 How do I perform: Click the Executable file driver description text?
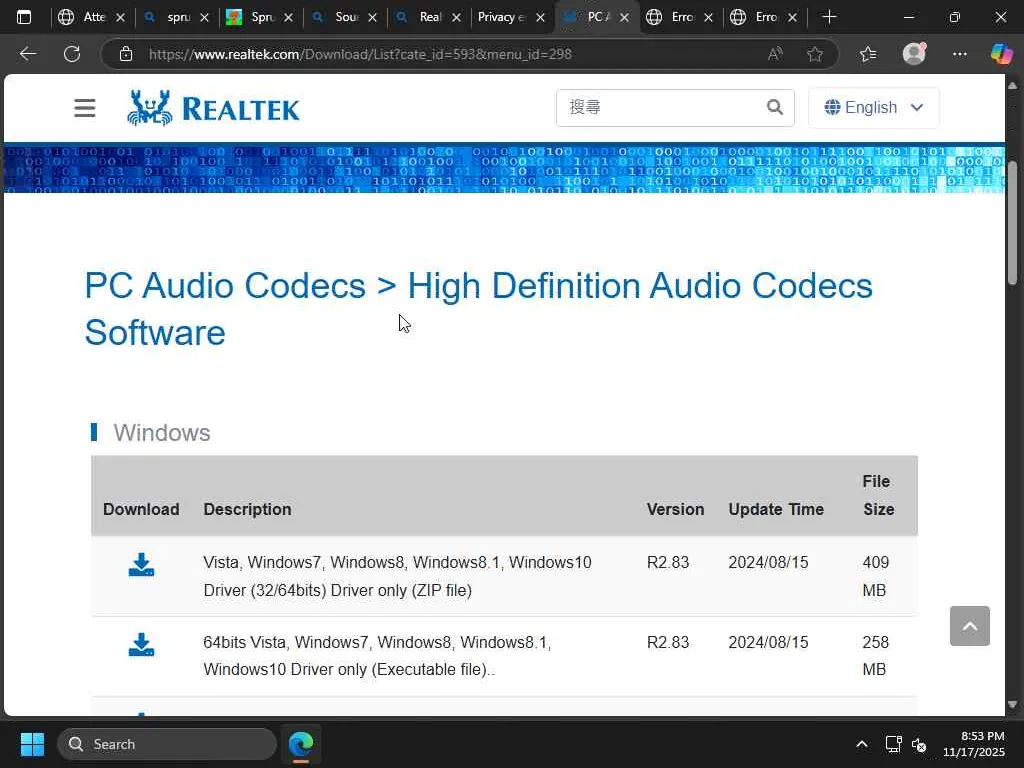point(377,656)
